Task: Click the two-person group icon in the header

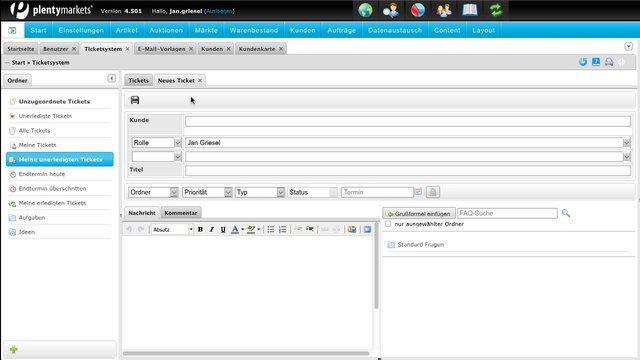Action: pos(444,10)
